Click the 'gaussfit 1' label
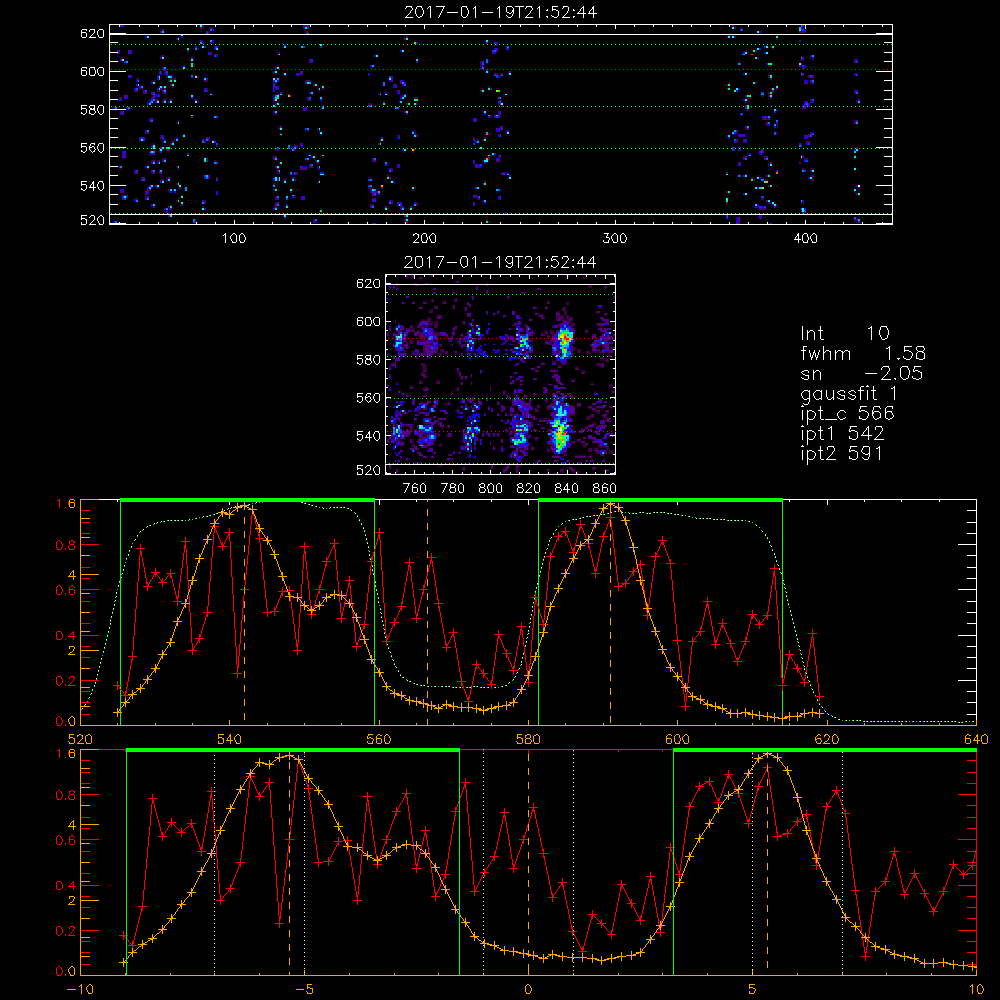This screenshot has width=1000, height=1000. [x=849, y=393]
